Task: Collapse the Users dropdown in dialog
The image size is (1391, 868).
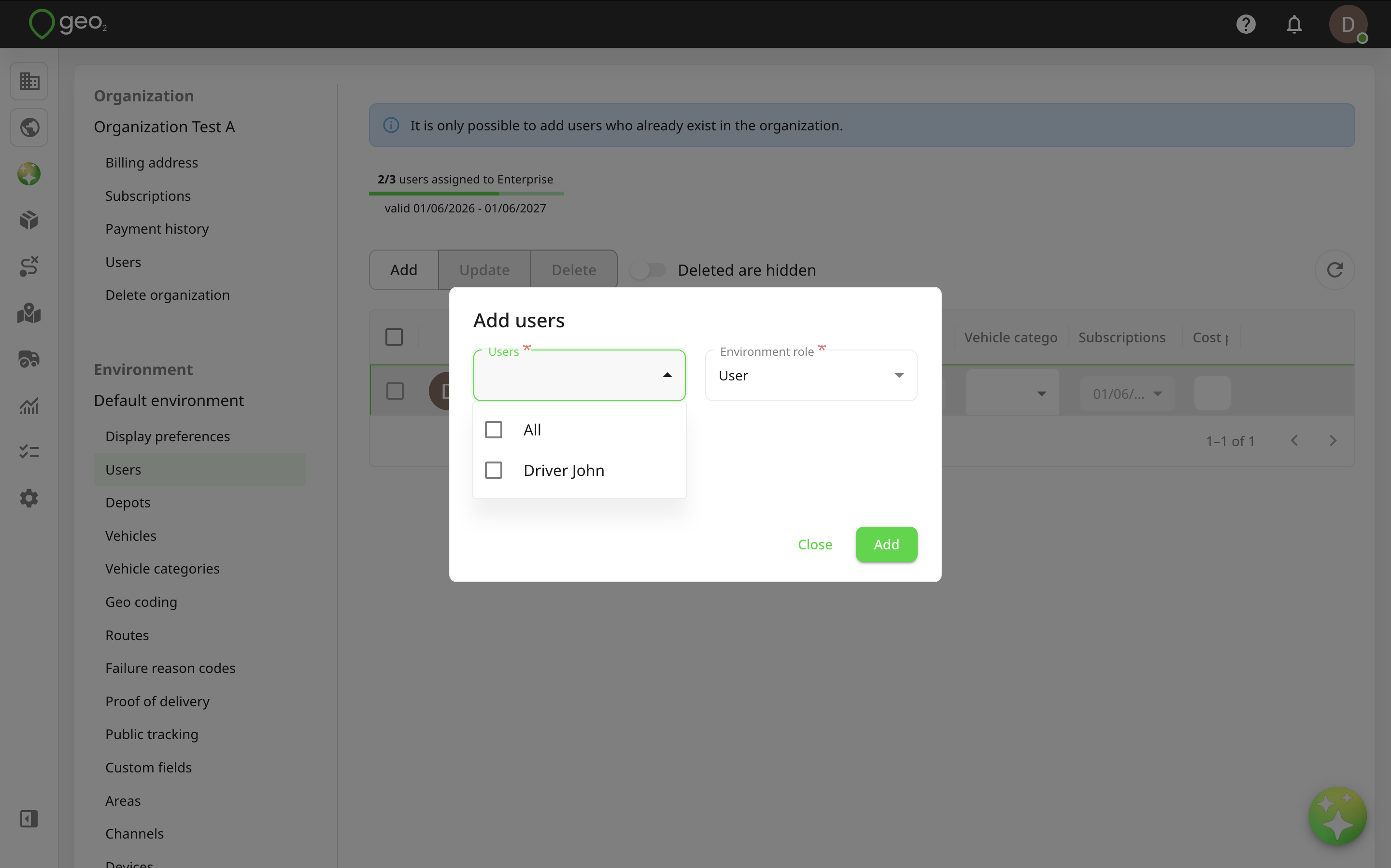Action: click(x=667, y=375)
